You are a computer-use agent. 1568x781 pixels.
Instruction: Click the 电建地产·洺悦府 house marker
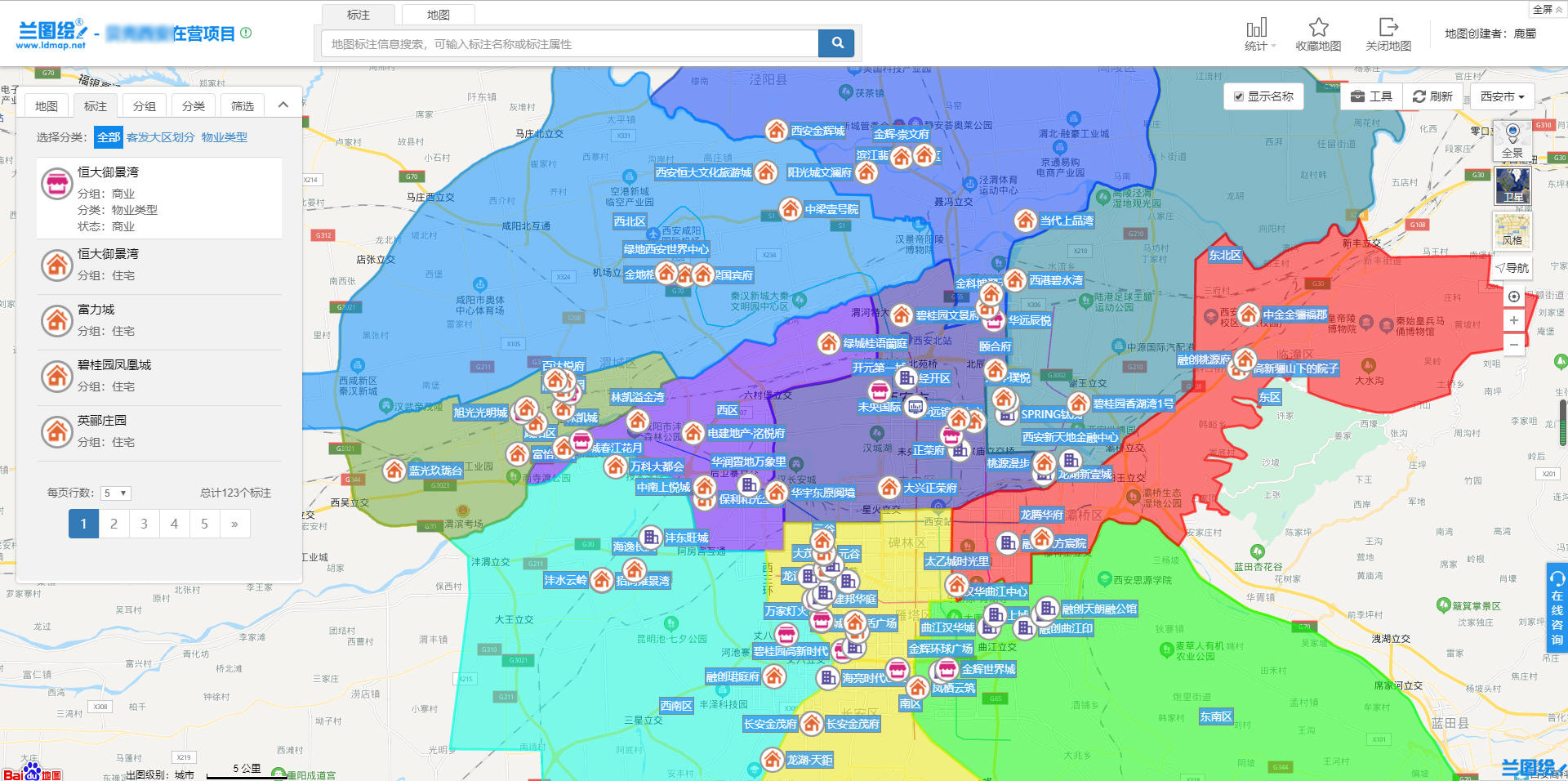693,432
